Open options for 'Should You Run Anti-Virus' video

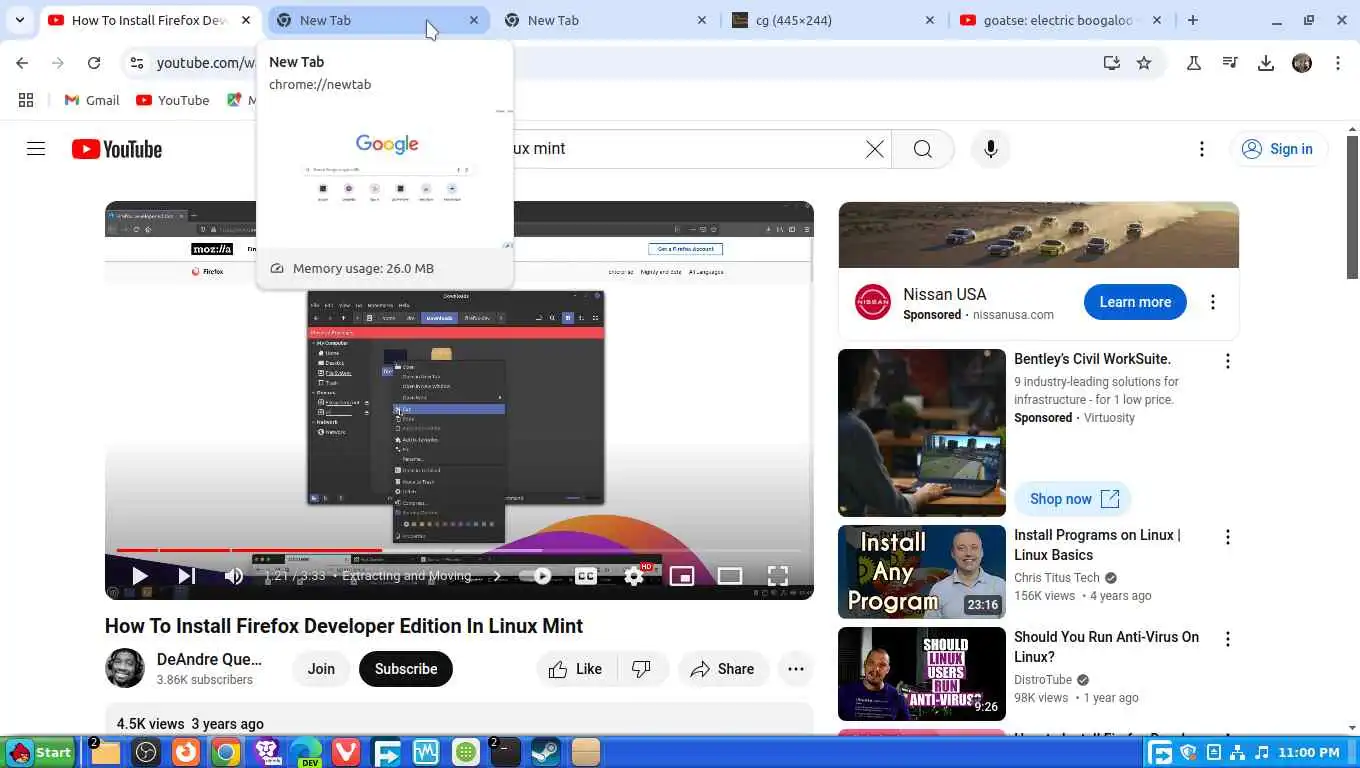(1228, 639)
